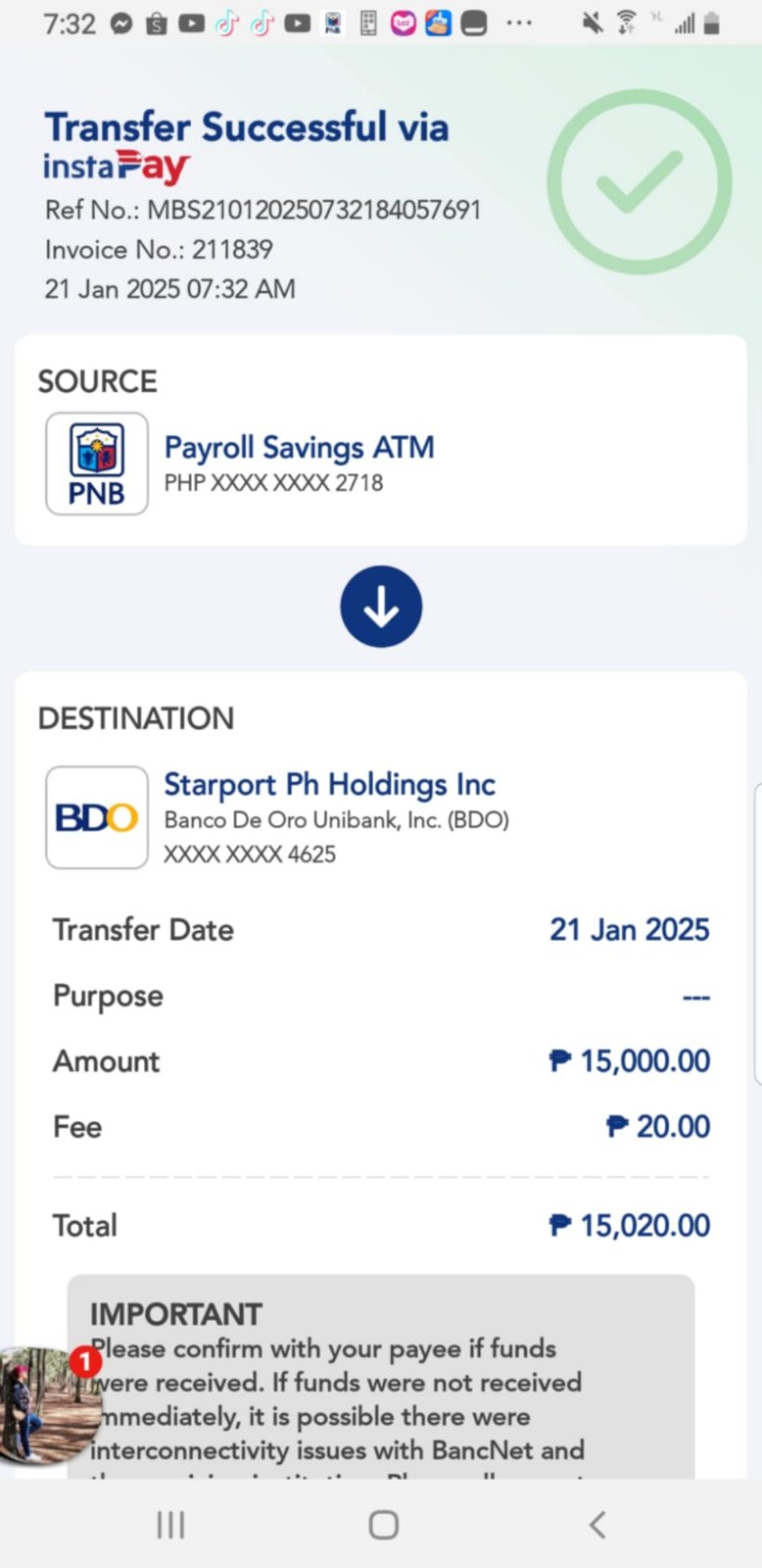Tap the three-dot more notifications indicator
Viewport: 762px width, 1568px height.
519,24
